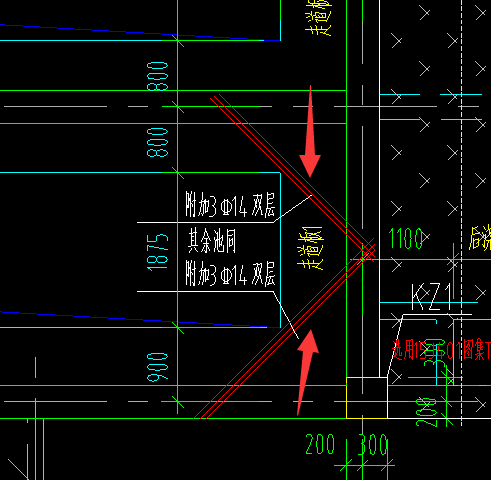The height and width of the screenshot is (480, 491).
Task: Select the yellow 走道板 label beside 1875
Action: [x=310, y=248]
